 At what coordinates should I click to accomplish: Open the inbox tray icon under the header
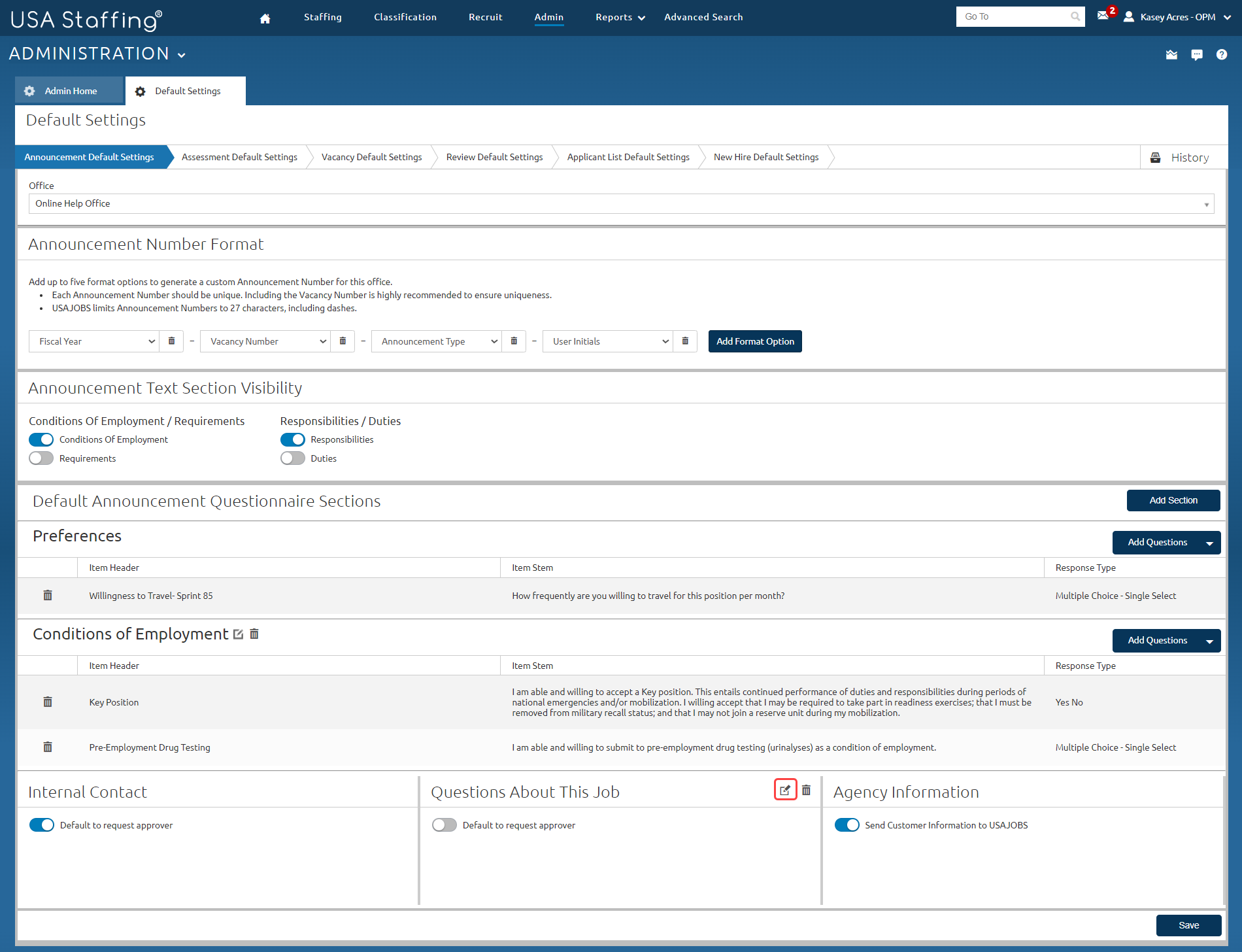tap(1171, 55)
